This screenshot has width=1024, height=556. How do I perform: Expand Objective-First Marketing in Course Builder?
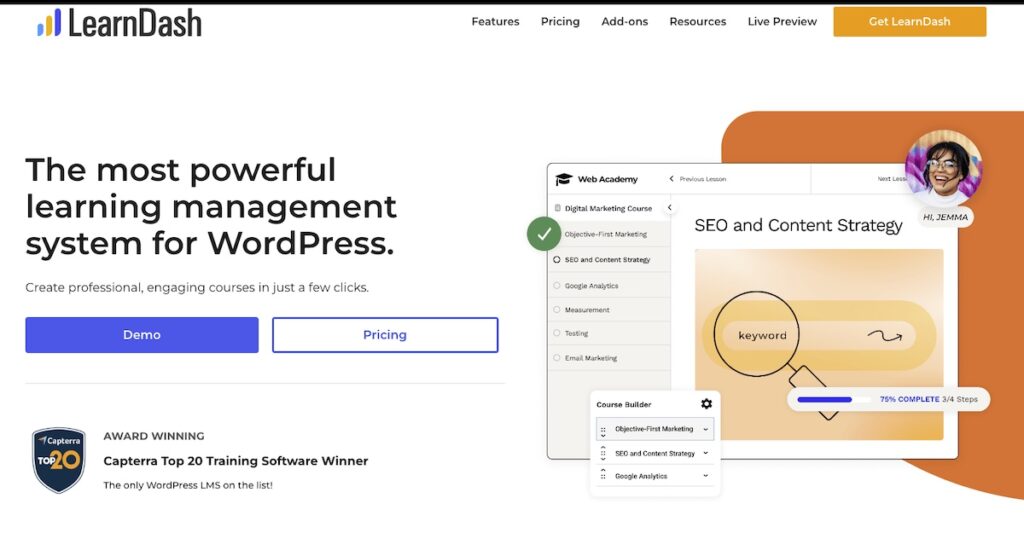pyautogui.click(x=705, y=429)
